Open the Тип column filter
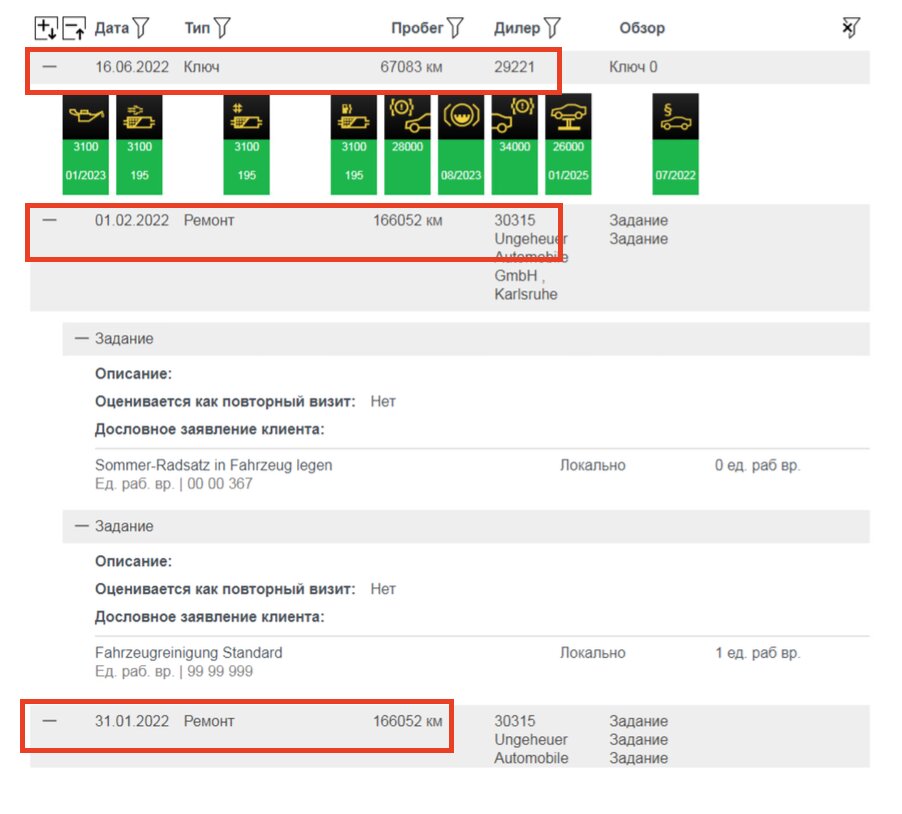902x814 pixels. pos(221,28)
